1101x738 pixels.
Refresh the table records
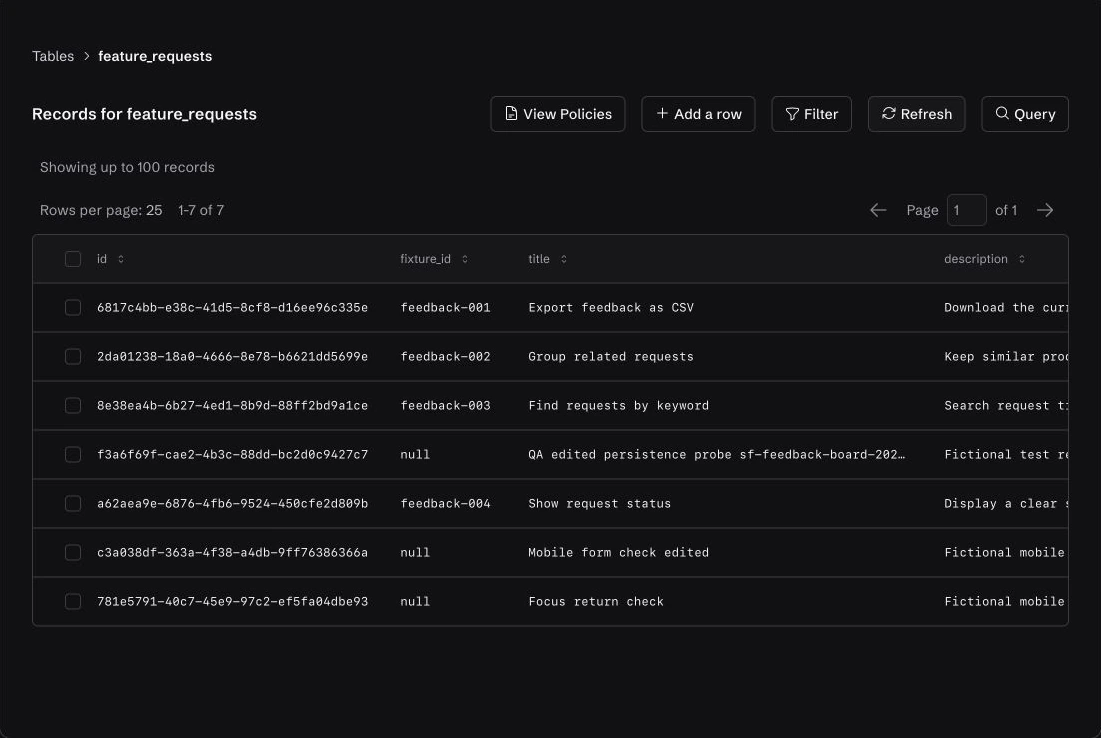click(x=916, y=114)
